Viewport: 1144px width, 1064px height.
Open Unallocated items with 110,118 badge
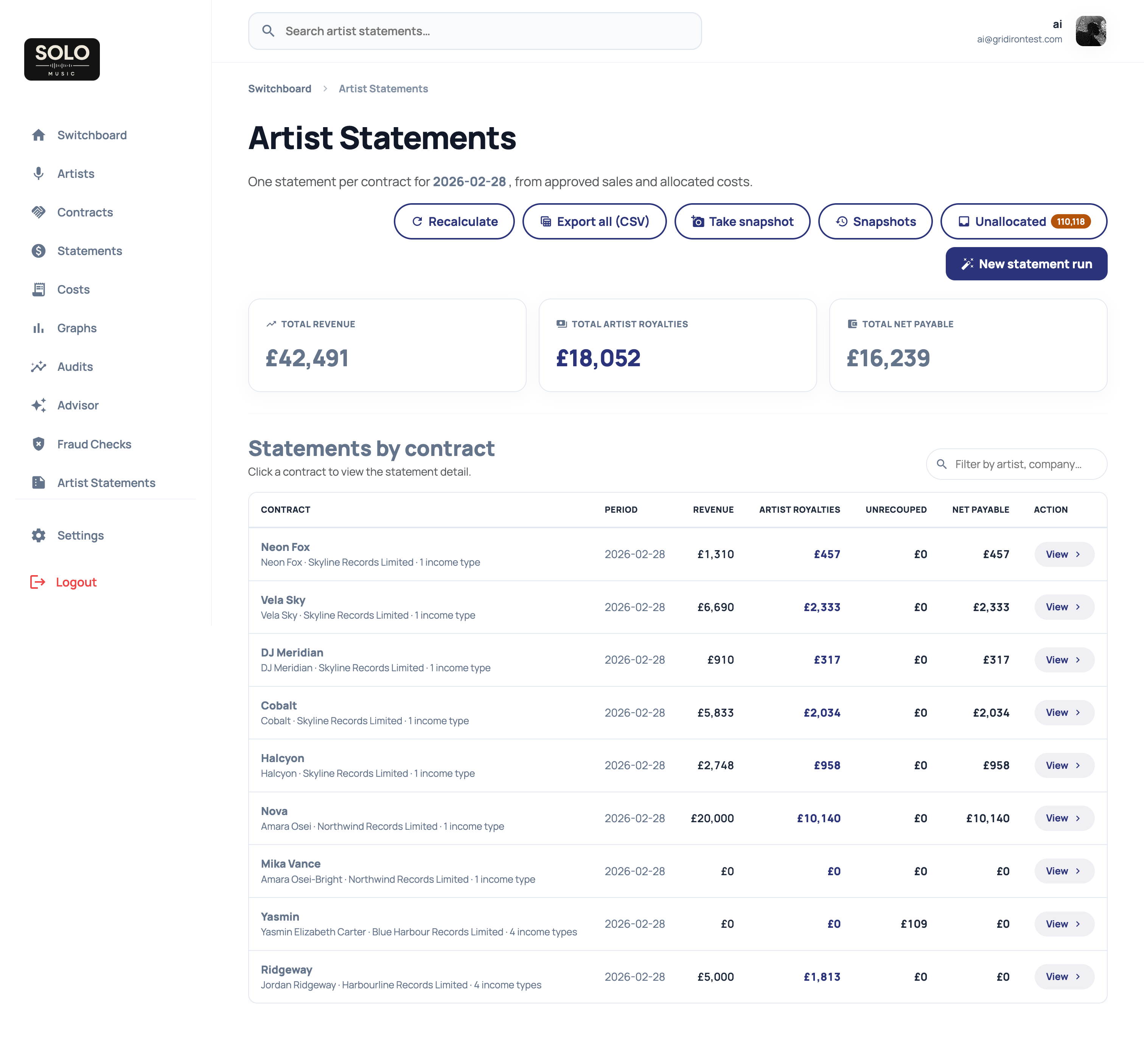tap(1024, 222)
